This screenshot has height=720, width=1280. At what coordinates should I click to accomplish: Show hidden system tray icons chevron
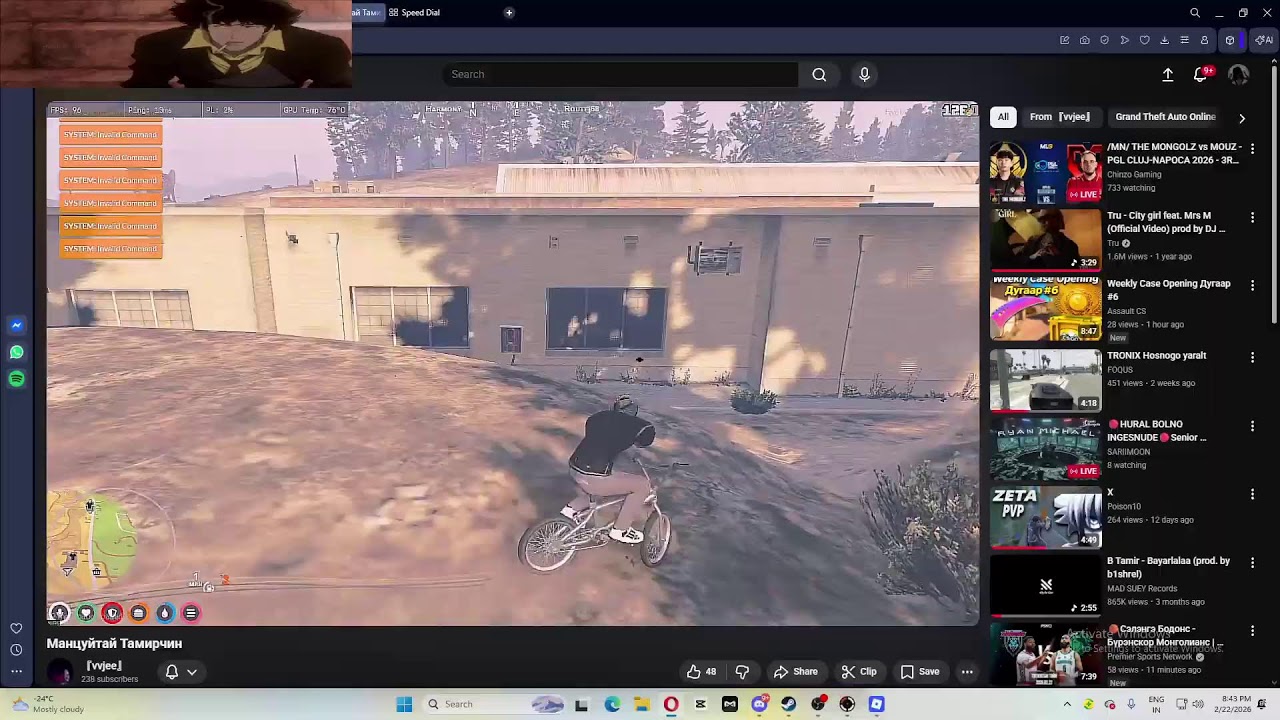click(1068, 704)
